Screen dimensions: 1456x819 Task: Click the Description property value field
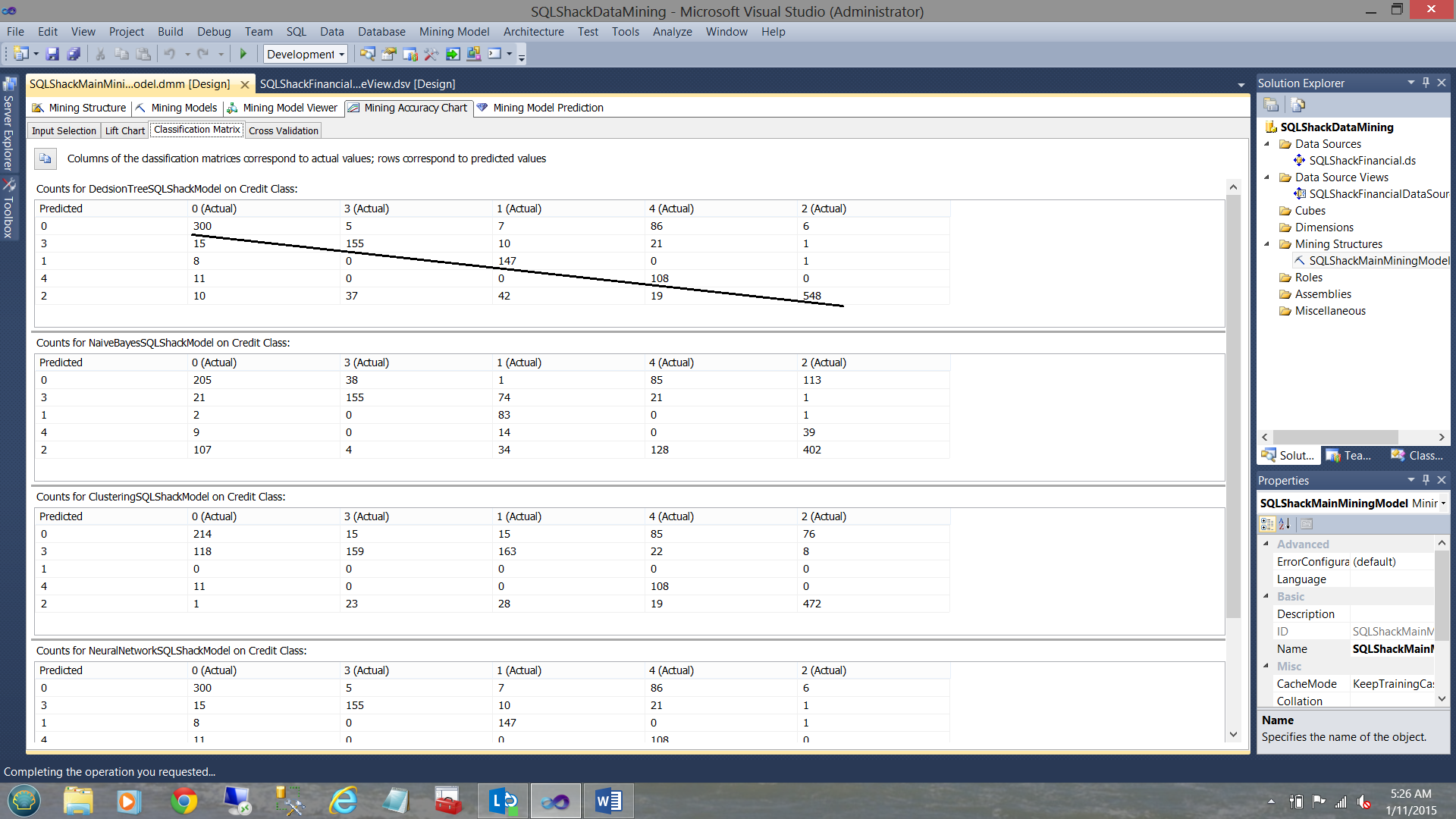(1392, 614)
